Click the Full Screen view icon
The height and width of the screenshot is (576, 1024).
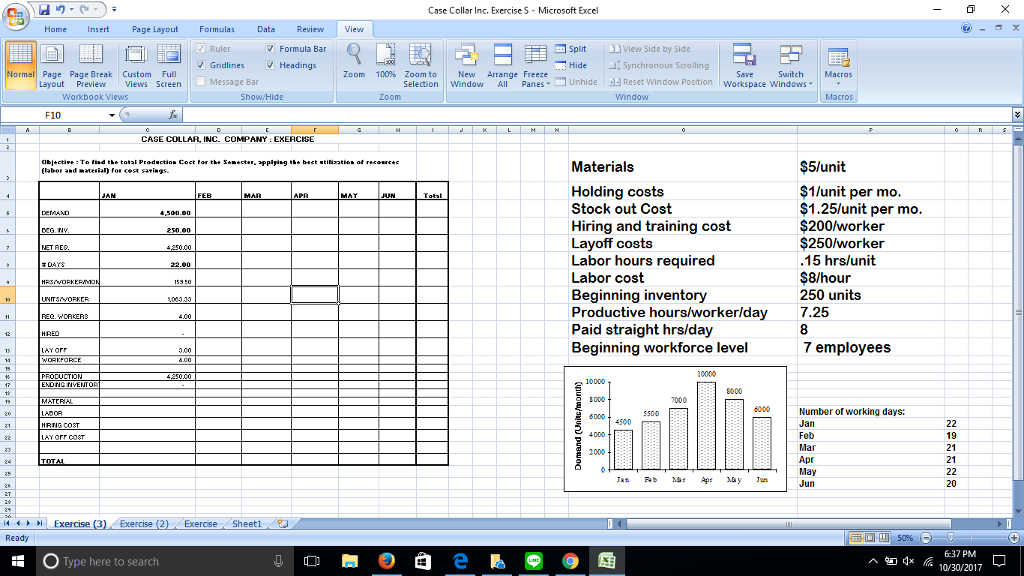tap(169, 62)
